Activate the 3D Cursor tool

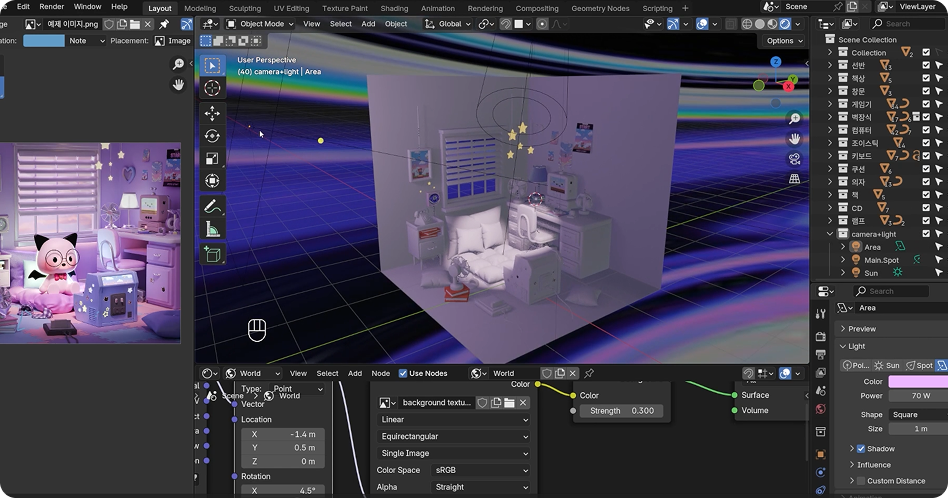(x=212, y=88)
